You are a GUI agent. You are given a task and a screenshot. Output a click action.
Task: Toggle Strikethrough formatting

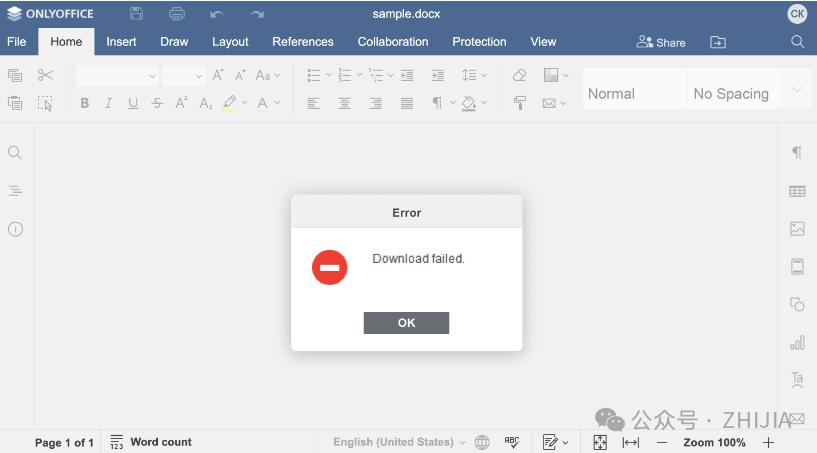(157, 103)
